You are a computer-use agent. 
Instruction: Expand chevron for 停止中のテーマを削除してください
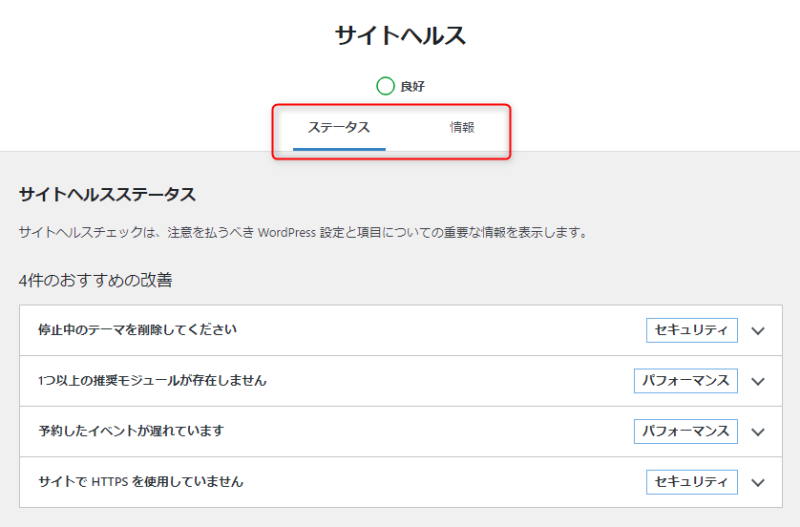pyautogui.click(x=757, y=331)
